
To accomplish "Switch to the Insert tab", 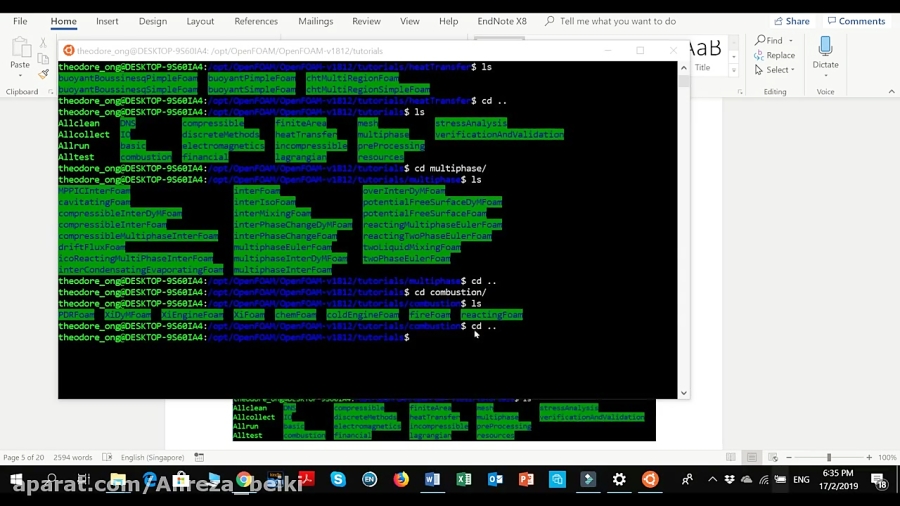I will [107, 21].
